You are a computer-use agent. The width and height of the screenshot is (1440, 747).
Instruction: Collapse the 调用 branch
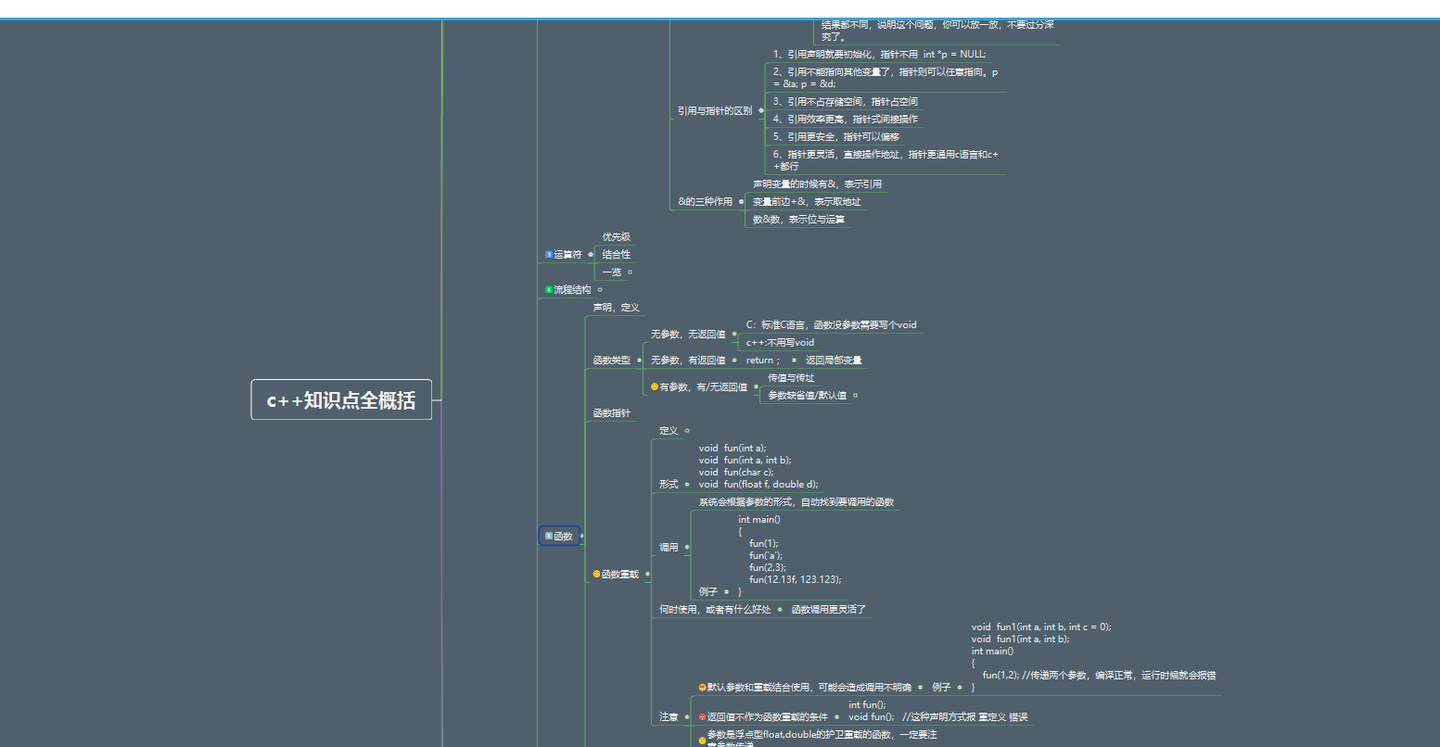[x=687, y=548]
